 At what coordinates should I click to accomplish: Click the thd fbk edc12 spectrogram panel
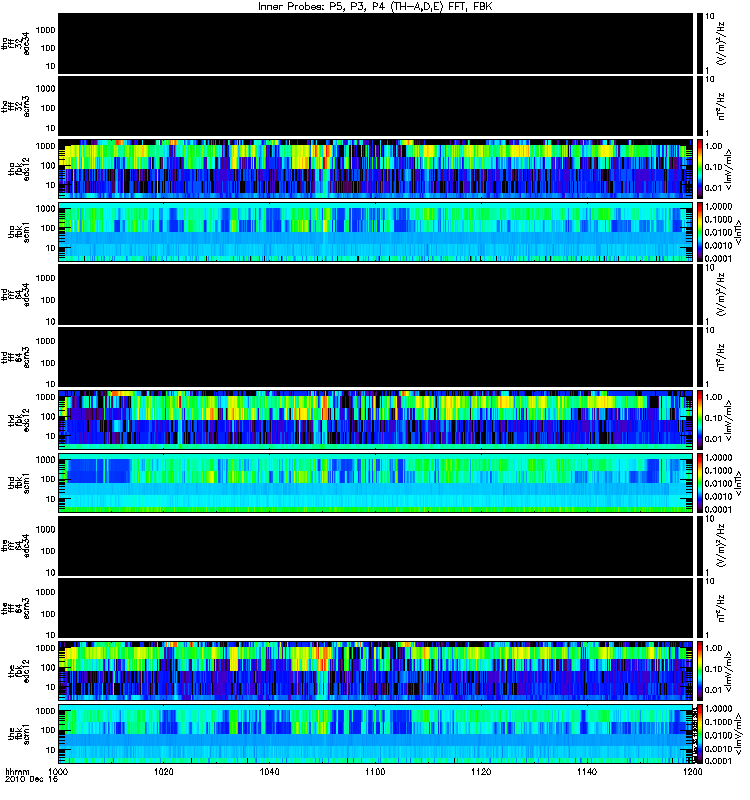click(x=376, y=420)
